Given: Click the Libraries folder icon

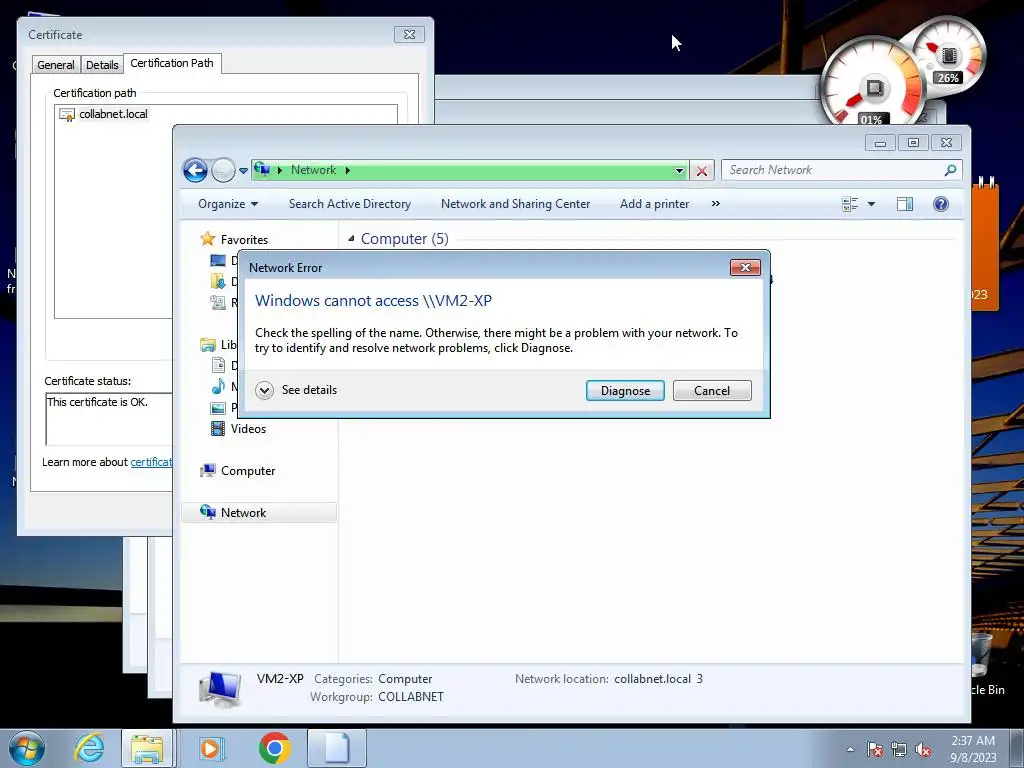Looking at the screenshot, I should point(208,345).
